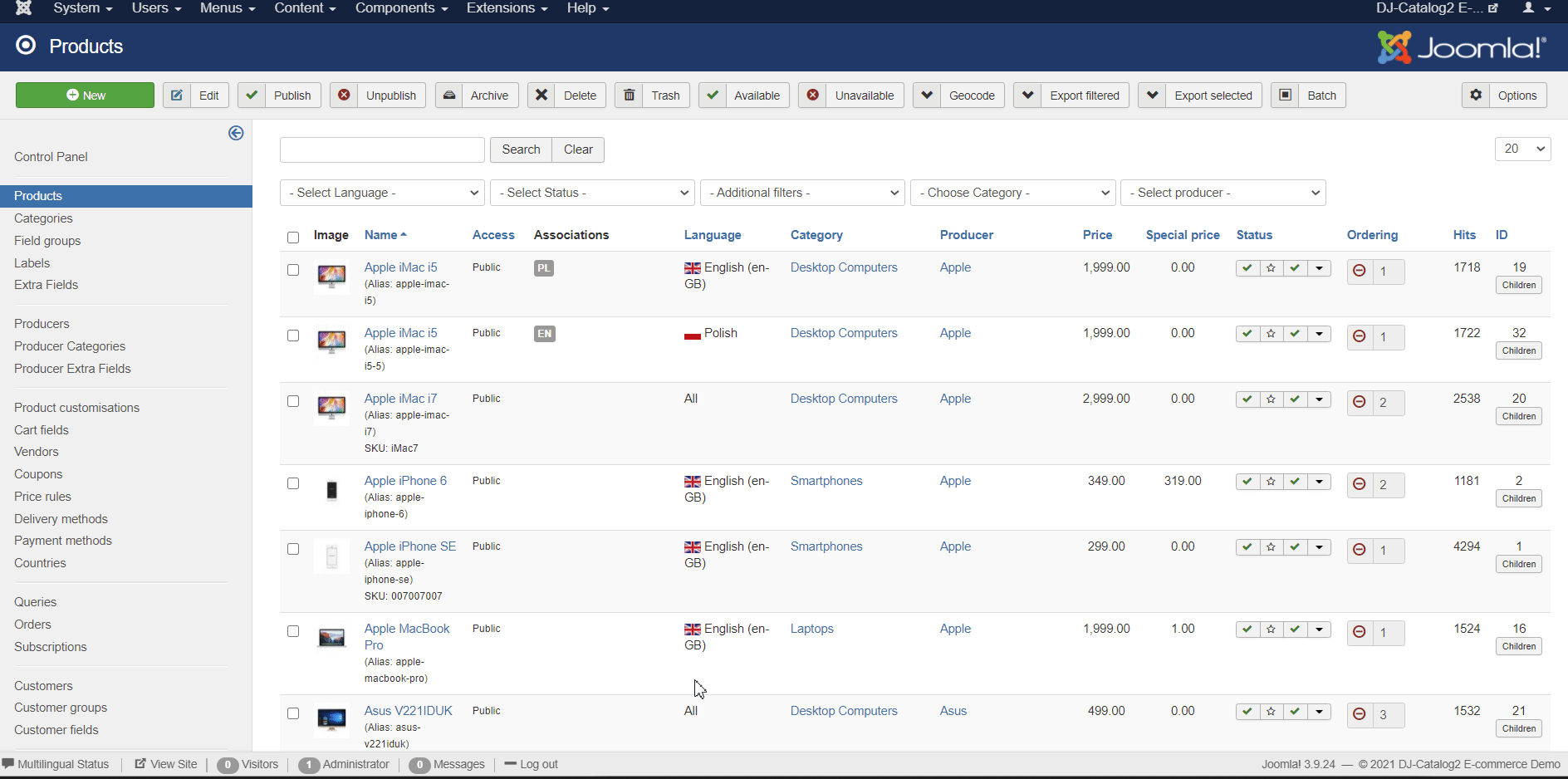
Task: Click the Joomla logo icon in top menu
Action: coord(24,8)
